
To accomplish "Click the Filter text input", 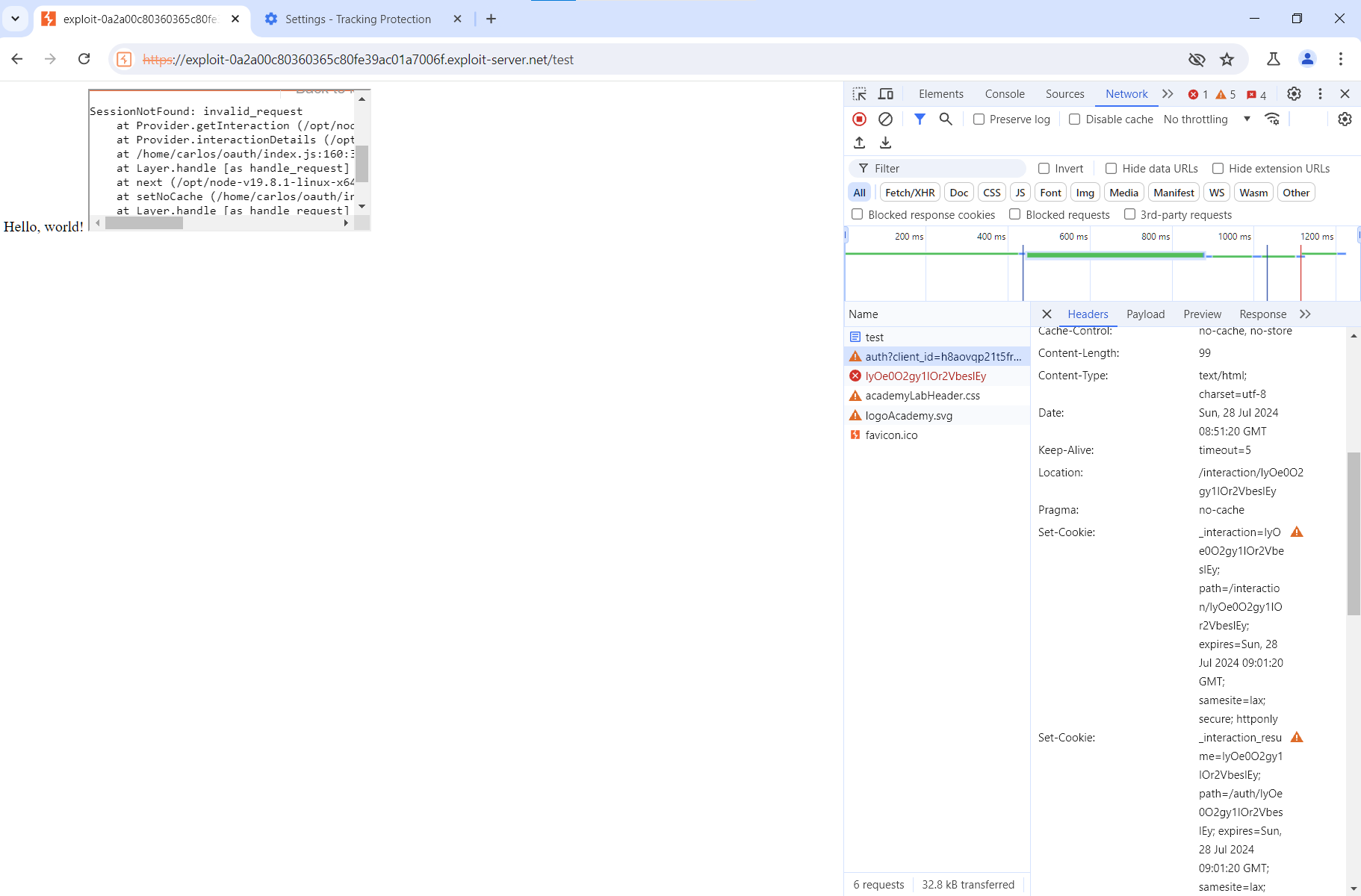I will coord(937,169).
